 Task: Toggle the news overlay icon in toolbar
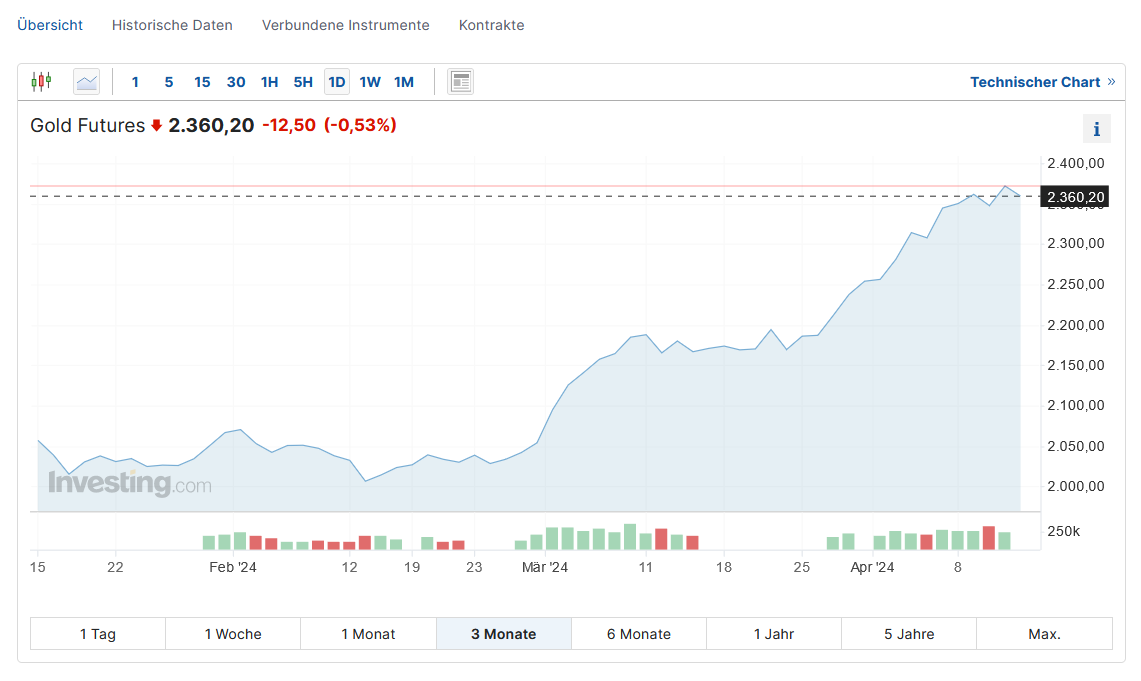tap(460, 82)
